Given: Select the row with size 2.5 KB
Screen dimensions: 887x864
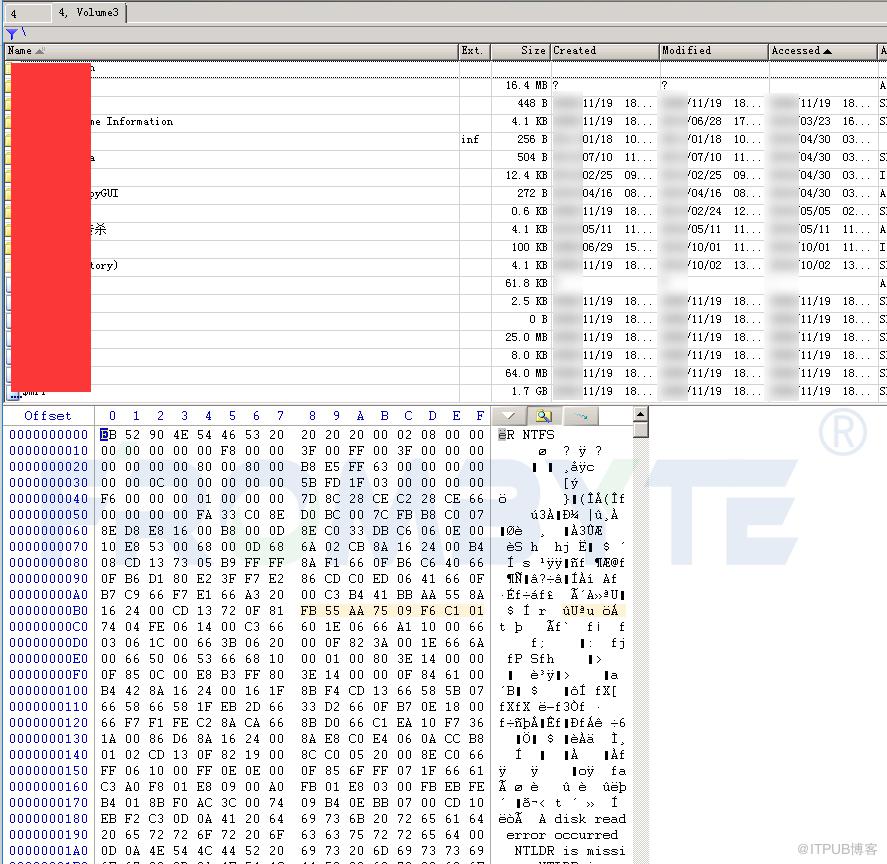Looking at the screenshot, I should 445,302.
